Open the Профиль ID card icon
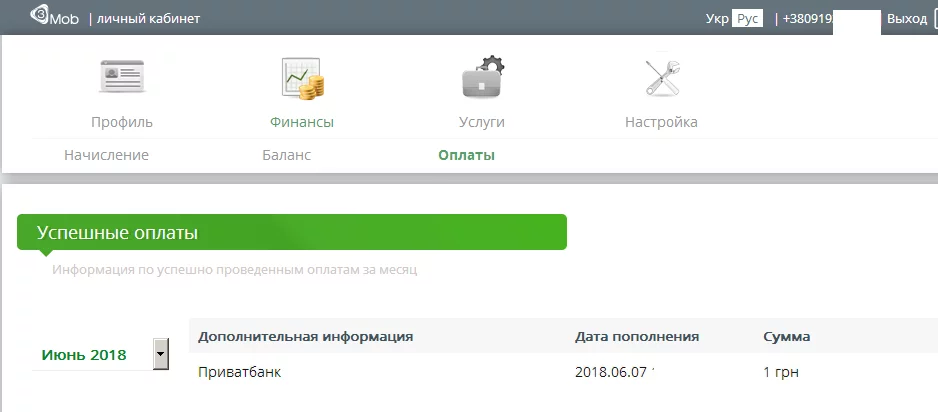The width and height of the screenshot is (938, 412). pyautogui.click(x=122, y=77)
